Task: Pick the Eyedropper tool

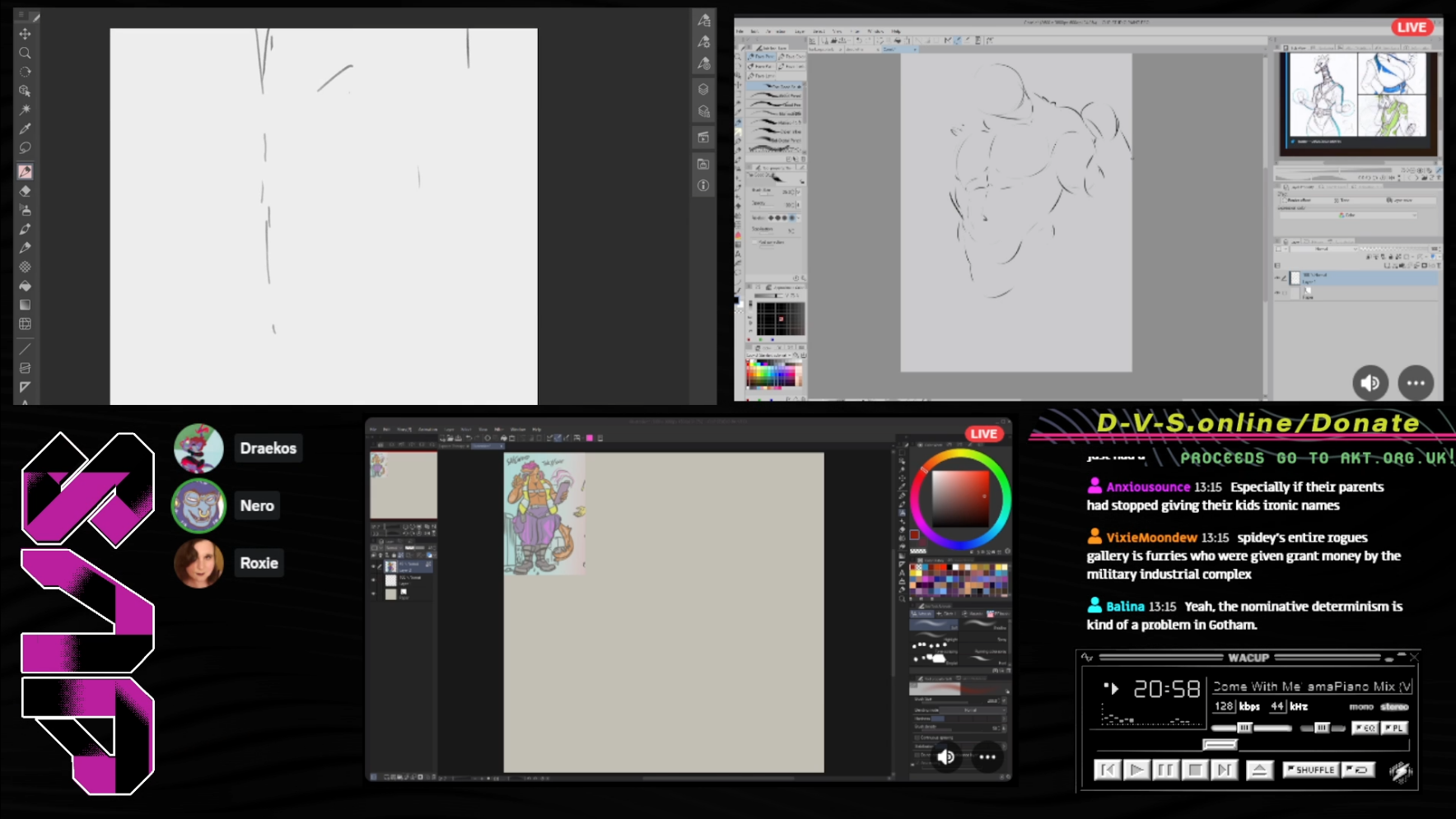Action: [25, 128]
